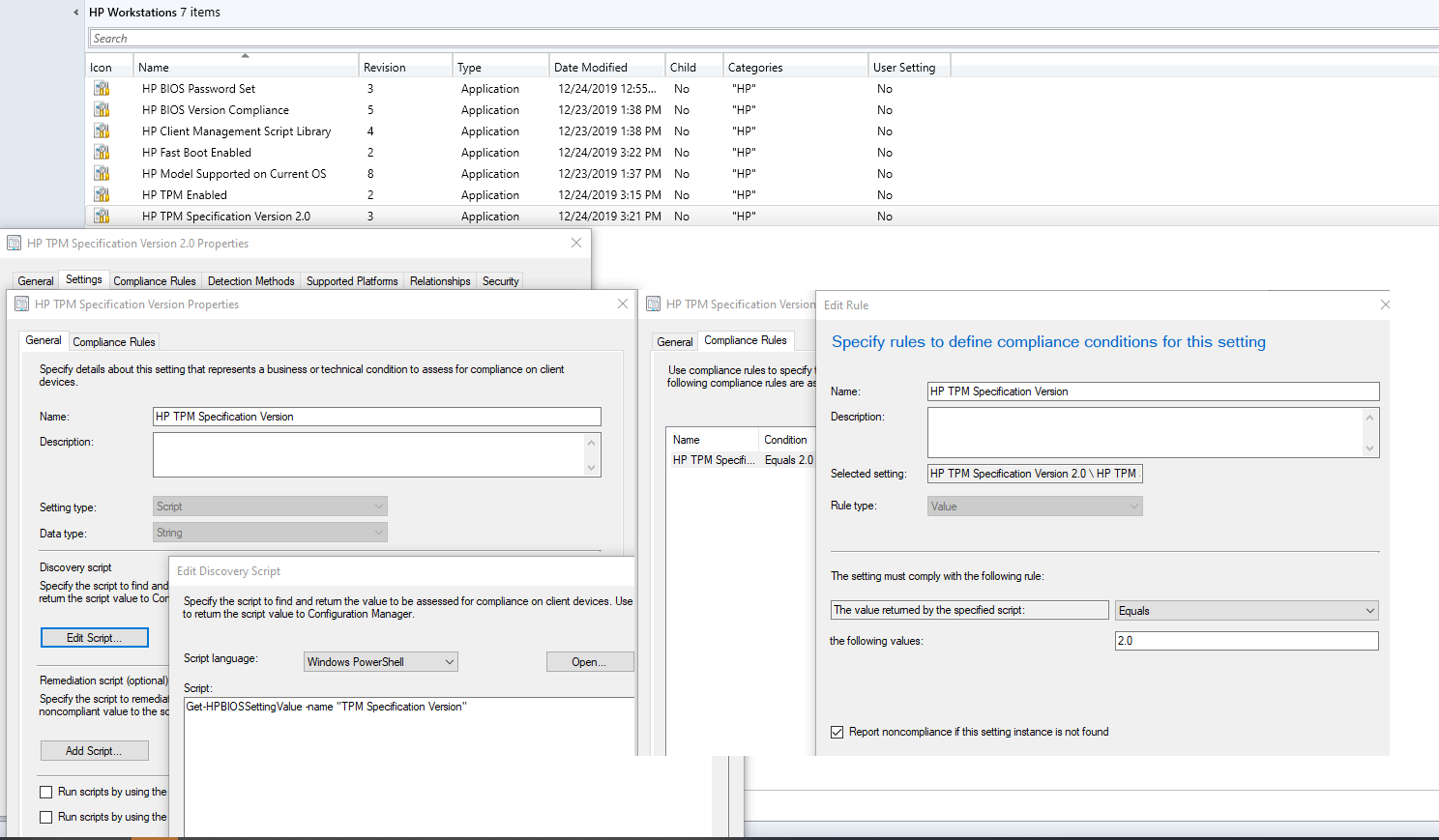The height and width of the screenshot is (840, 1439).
Task: Click the following values field containing 2.0
Action: [x=1247, y=641]
